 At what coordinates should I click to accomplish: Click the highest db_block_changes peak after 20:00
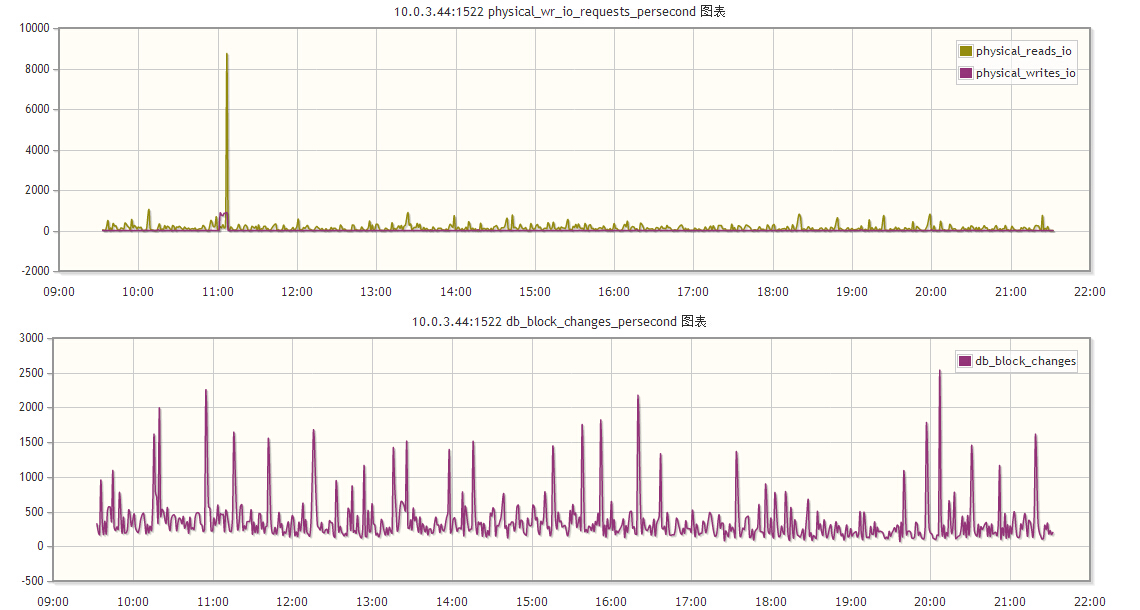point(939,372)
